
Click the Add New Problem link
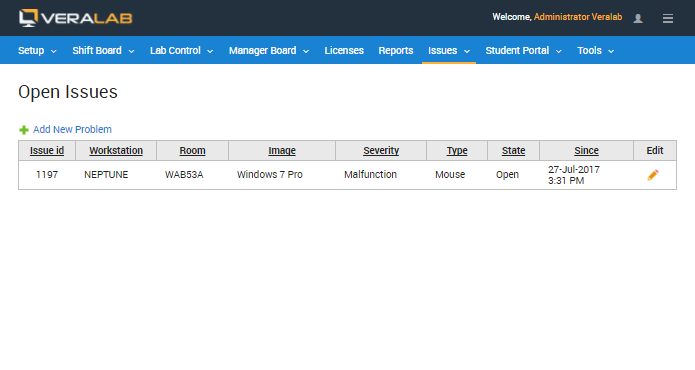pos(72,129)
